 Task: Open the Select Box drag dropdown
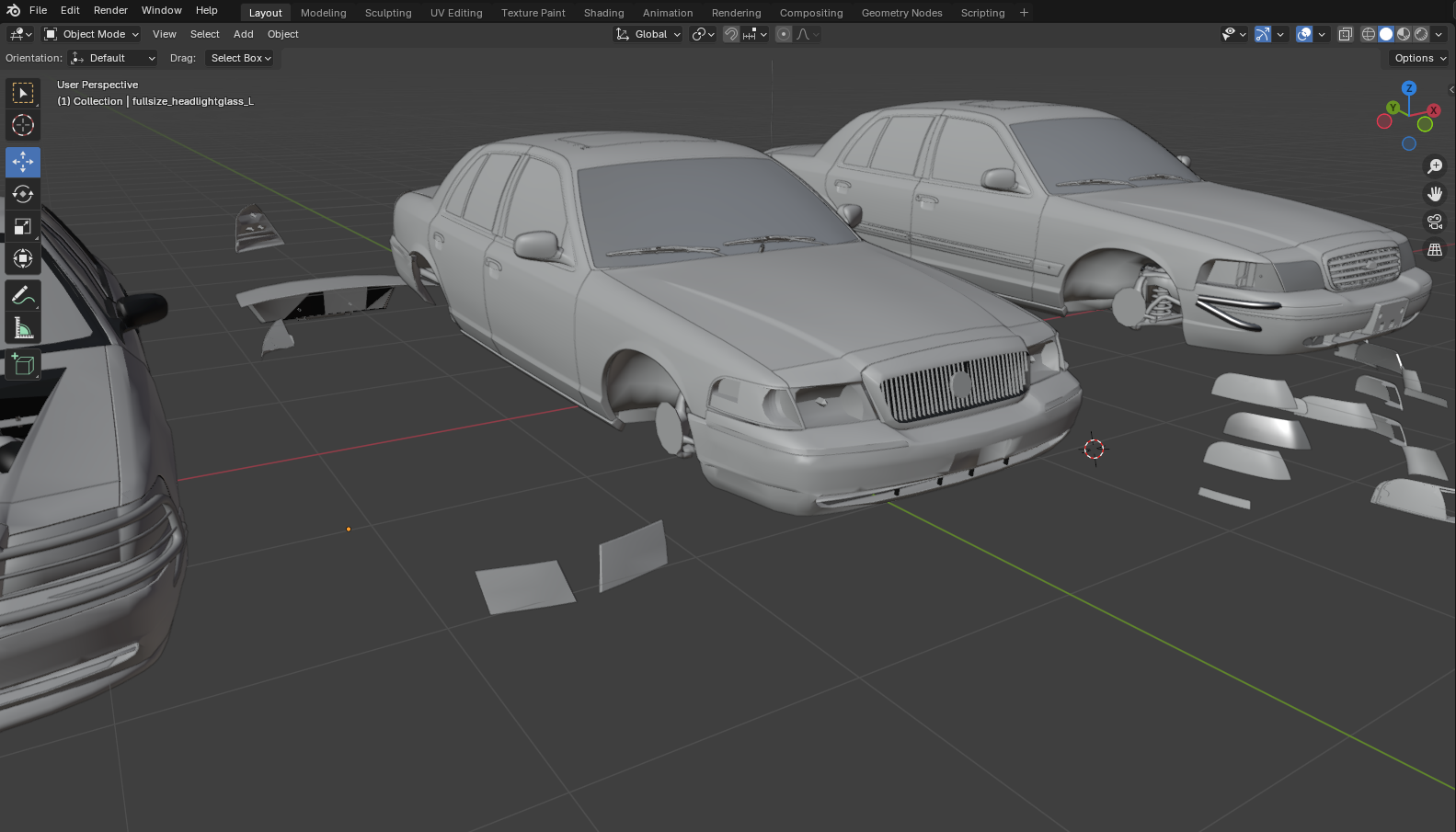coord(240,58)
